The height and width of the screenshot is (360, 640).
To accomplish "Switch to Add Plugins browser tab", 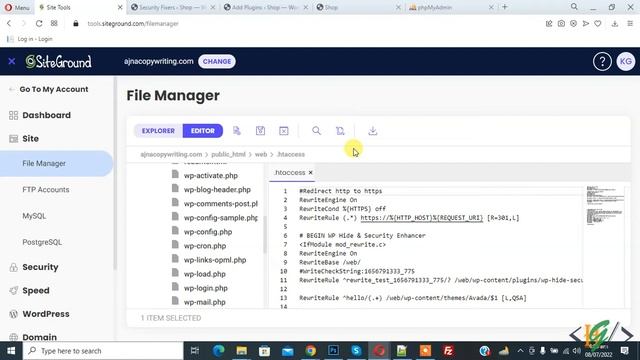I will pos(265,7).
